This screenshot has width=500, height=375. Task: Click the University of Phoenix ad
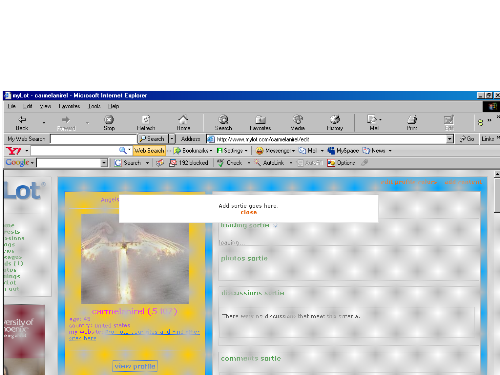click(x=25, y=339)
